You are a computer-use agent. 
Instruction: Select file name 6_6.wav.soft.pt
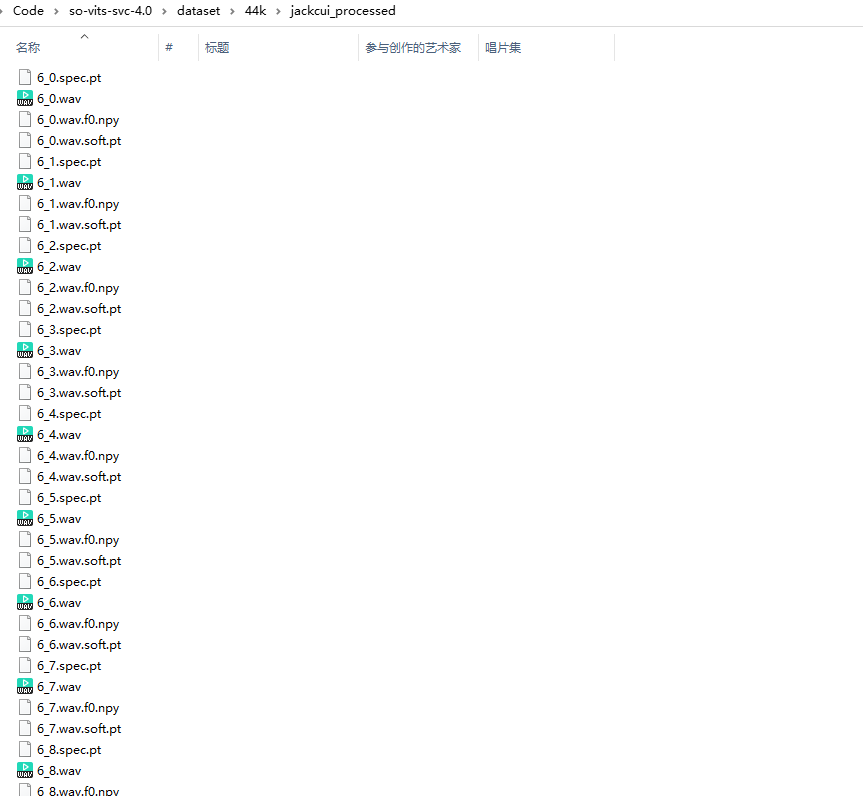[79, 645]
